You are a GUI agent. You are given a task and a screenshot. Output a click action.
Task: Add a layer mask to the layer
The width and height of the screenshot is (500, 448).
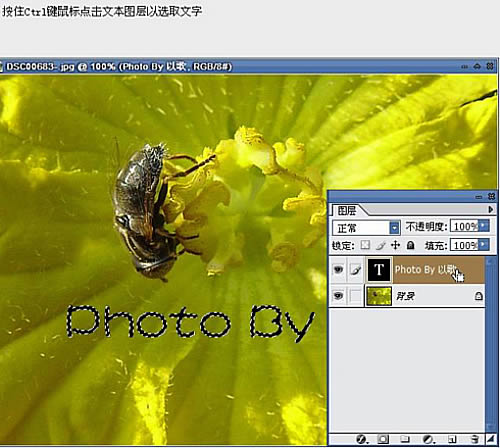[383, 439]
